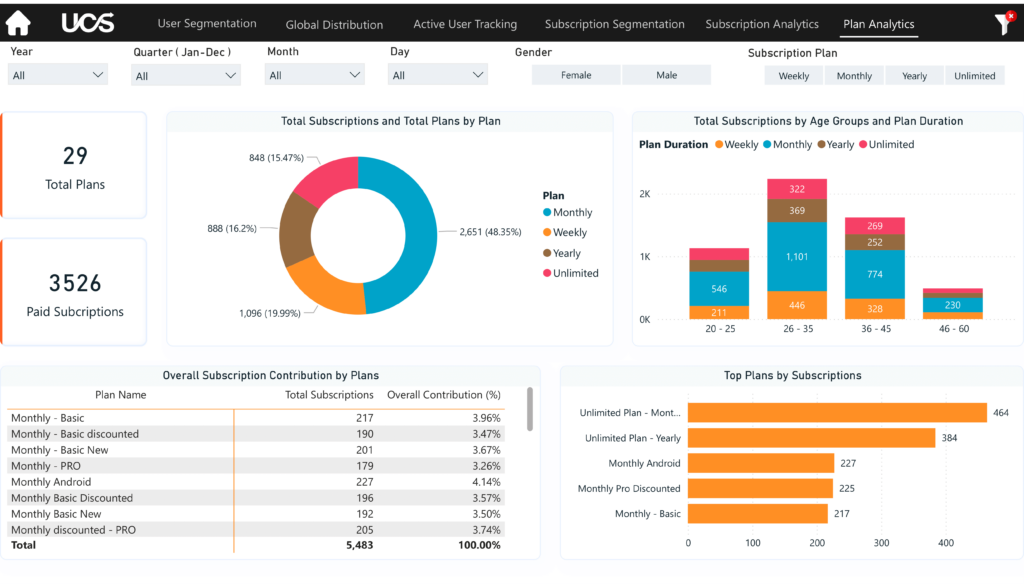
Task: Click the clear filters funnel icon
Action: click(x=1003, y=24)
